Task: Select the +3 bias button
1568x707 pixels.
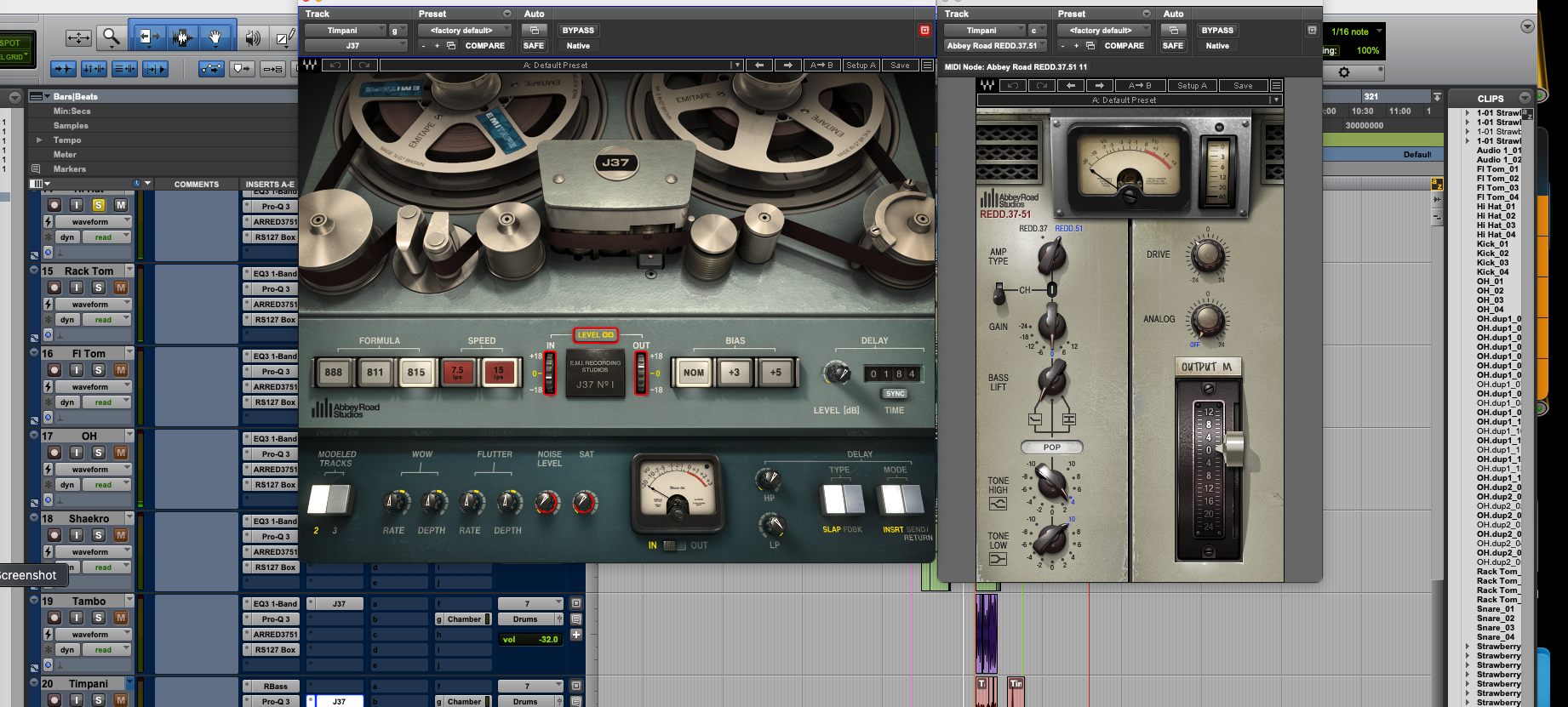Action: 734,373
